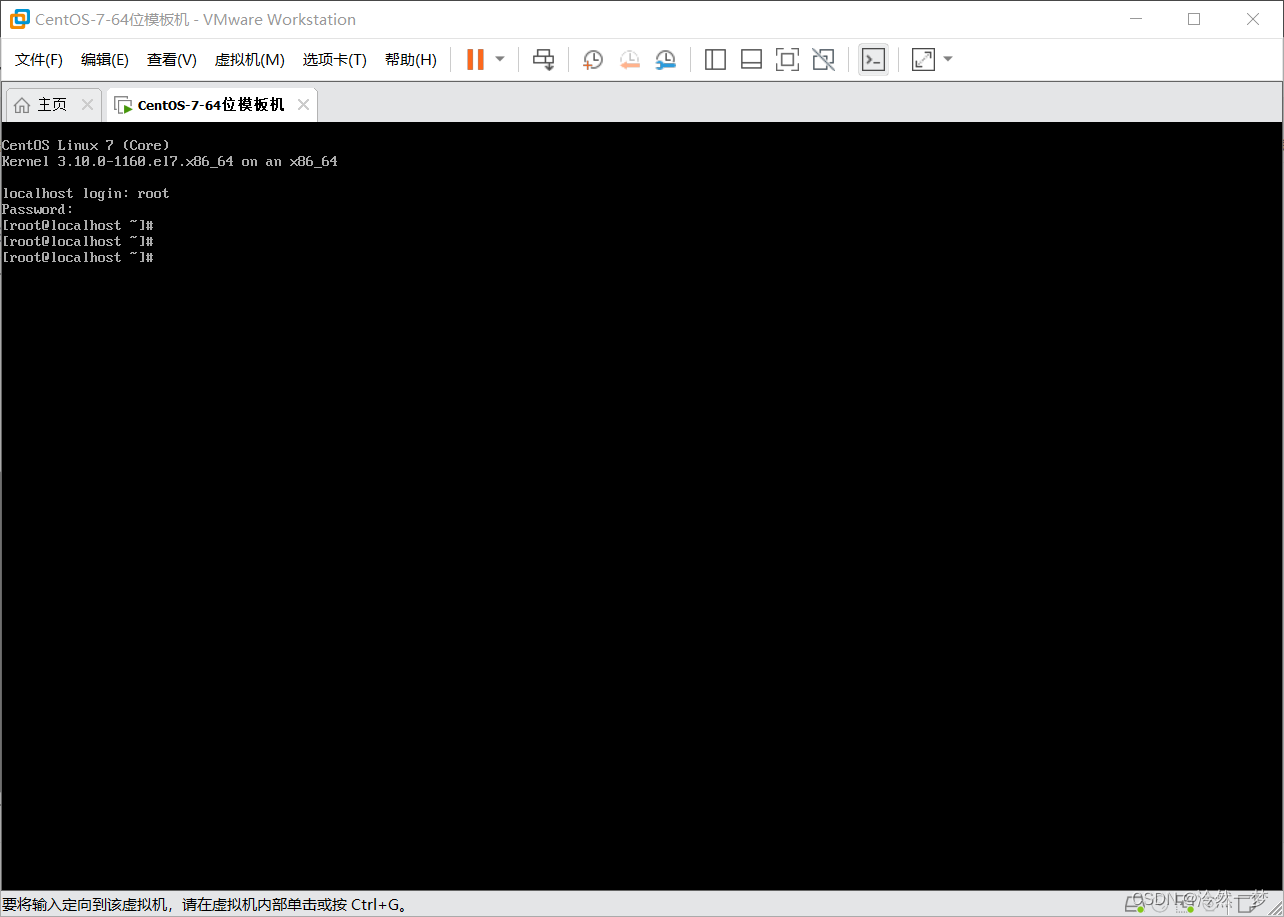Enter full screen mode
This screenshot has height=917, width=1284.
pyautogui.click(x=787, y=60)
